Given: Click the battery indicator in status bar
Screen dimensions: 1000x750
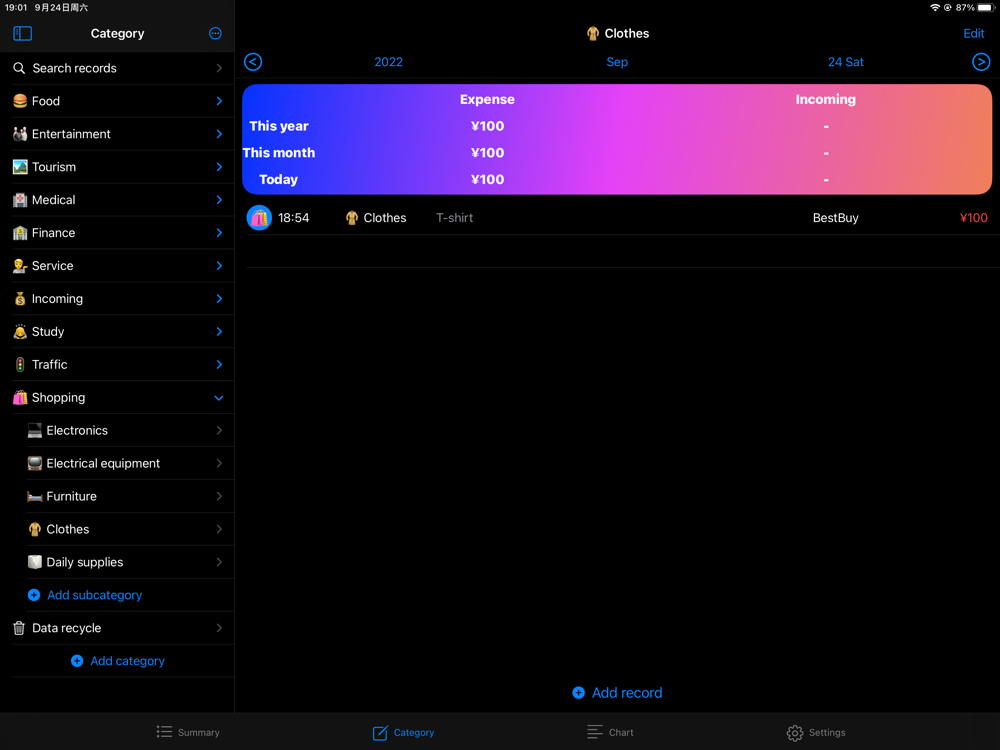Looking at the screenshot, I should [985, 8].
